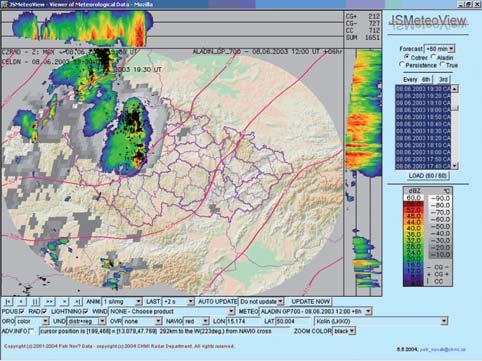Click list scrollbar up arrow

click(455, 89)
